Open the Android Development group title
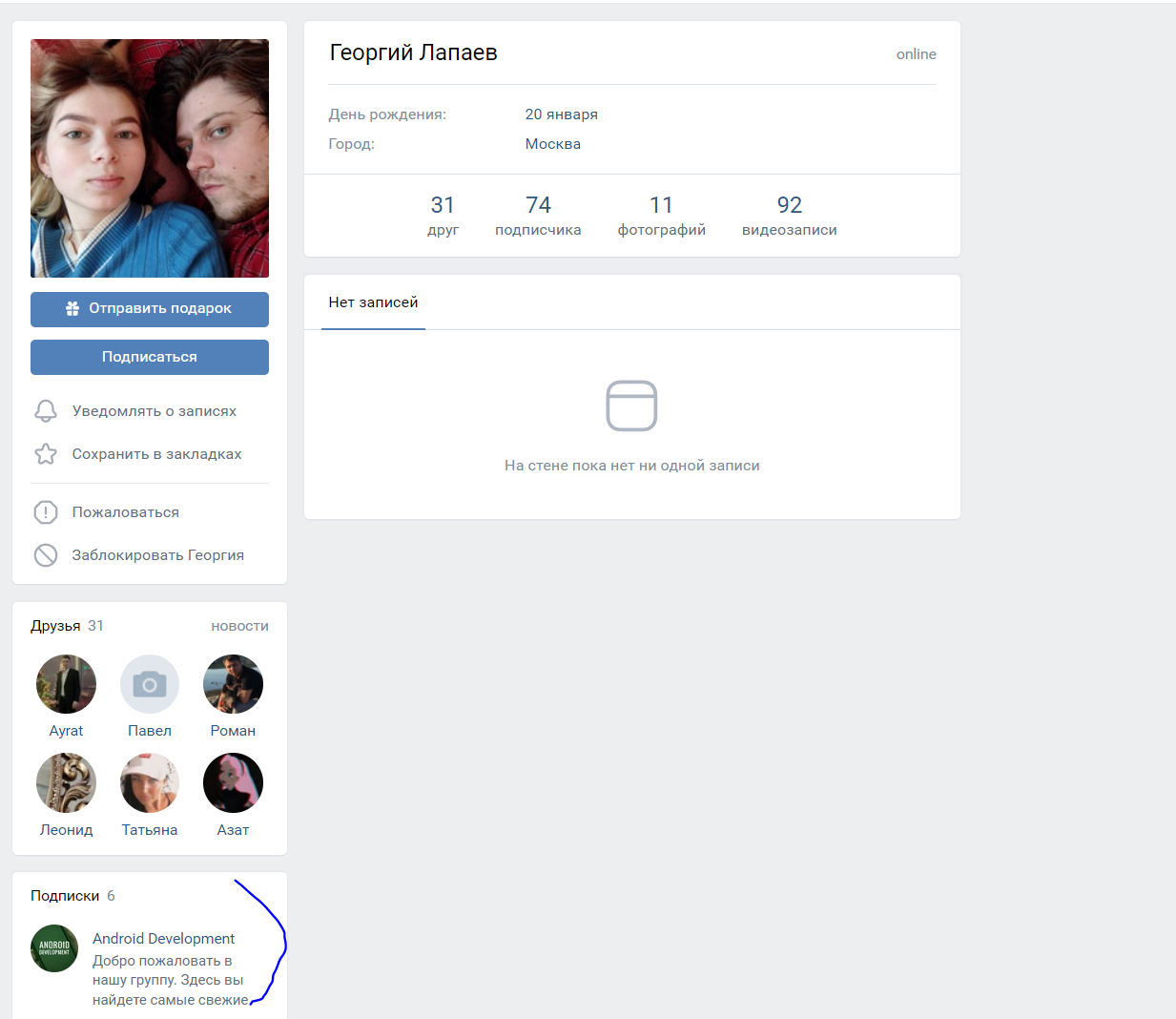Image resolution: width=1176 pixels, height=1019 pixels. point(163,939)
